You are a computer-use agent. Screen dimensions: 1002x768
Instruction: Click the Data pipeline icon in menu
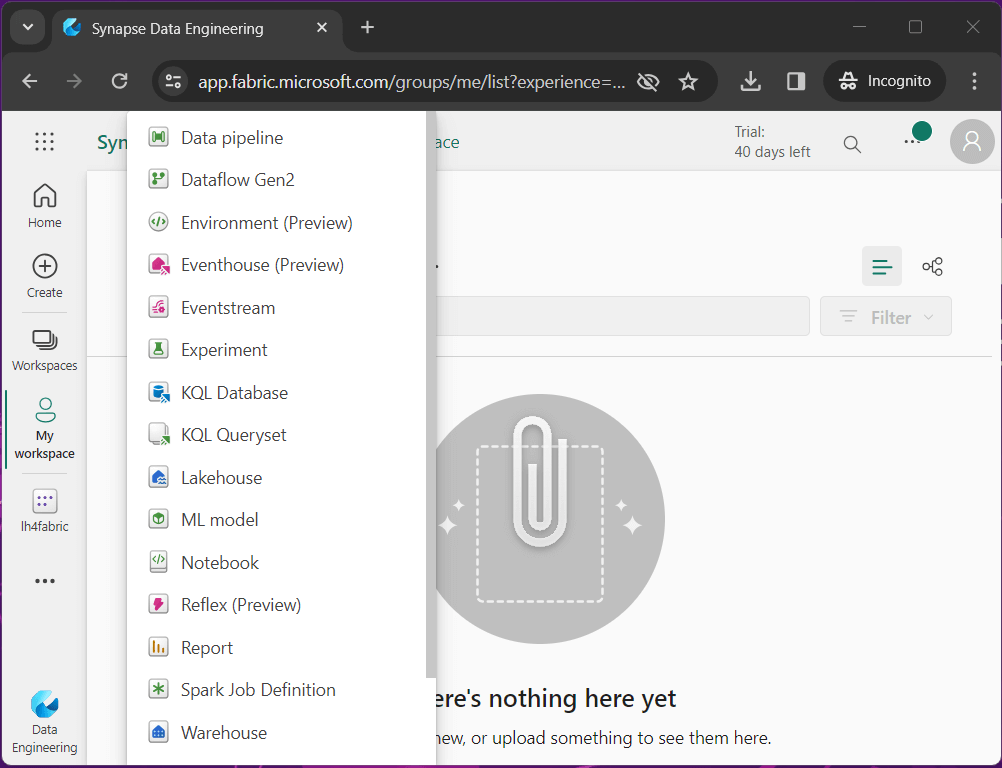(x=158, y=138)
